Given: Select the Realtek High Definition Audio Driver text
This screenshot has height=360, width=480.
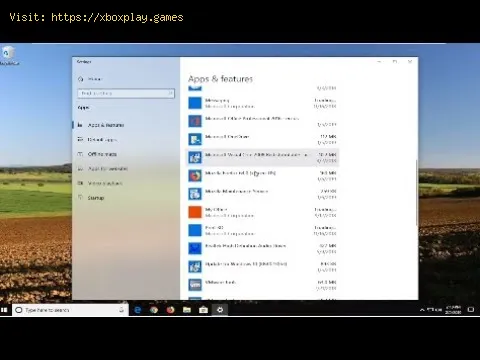Looking at the screenshot, I should [246, 246].
